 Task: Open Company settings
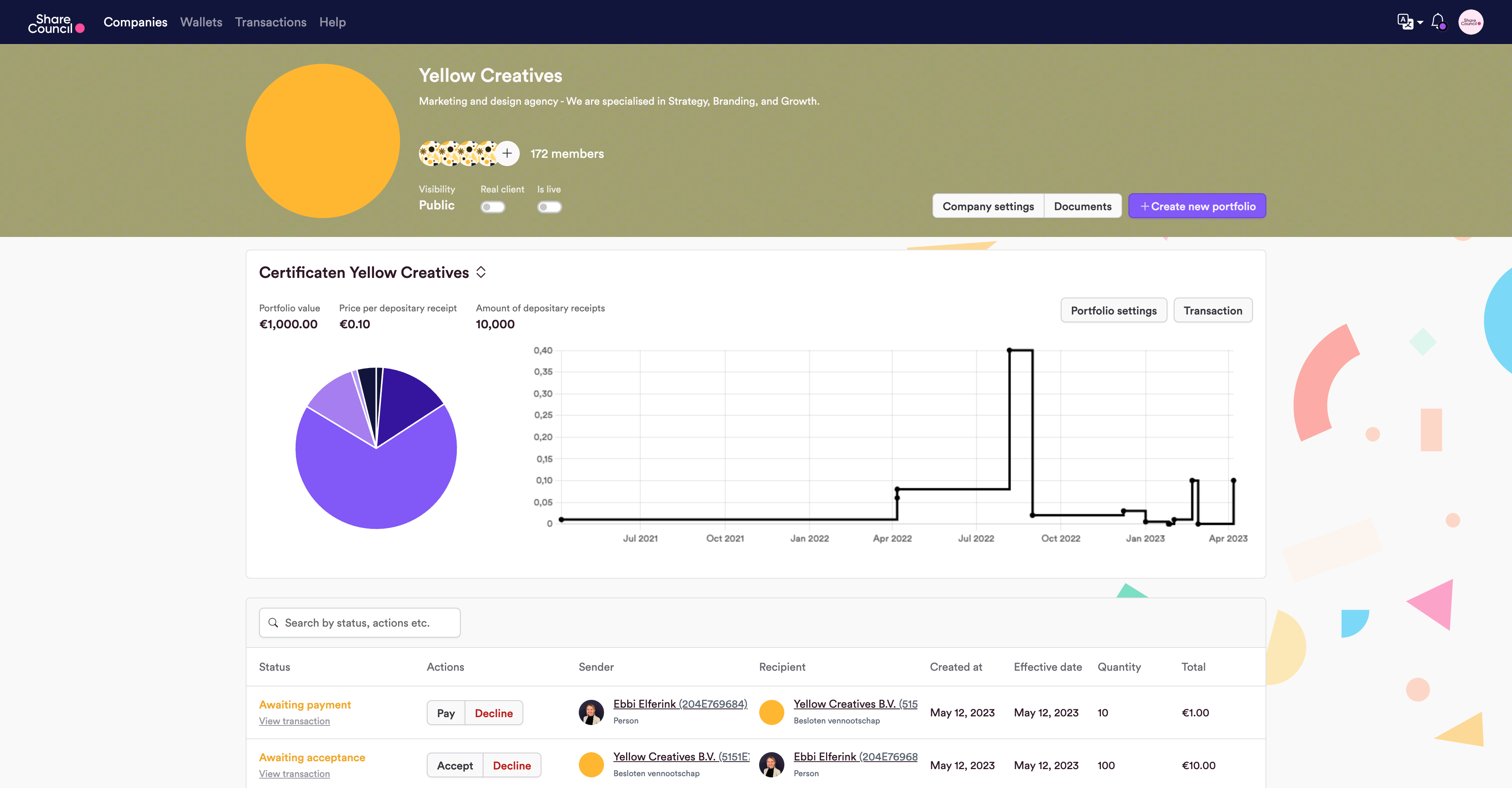pos(988,207)
